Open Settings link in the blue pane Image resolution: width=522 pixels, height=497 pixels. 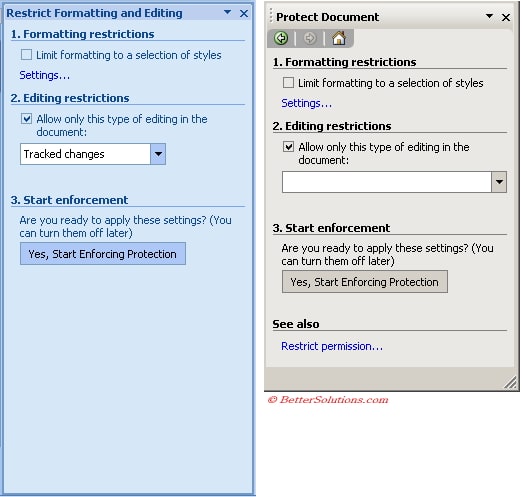click(x=45, y=75)
